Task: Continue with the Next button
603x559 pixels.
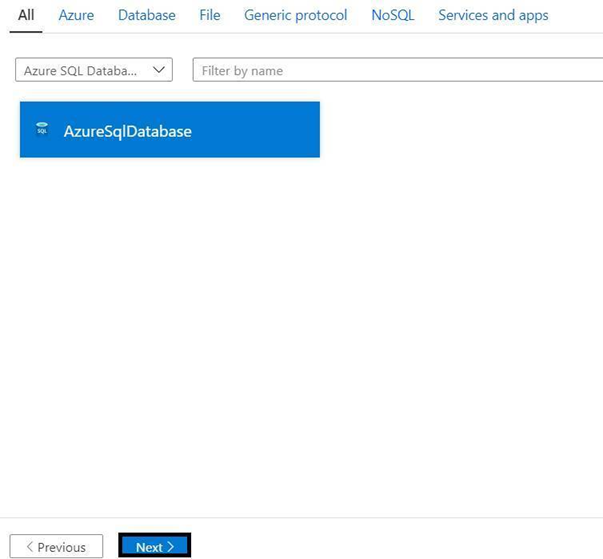Action: tap(155, 546)
